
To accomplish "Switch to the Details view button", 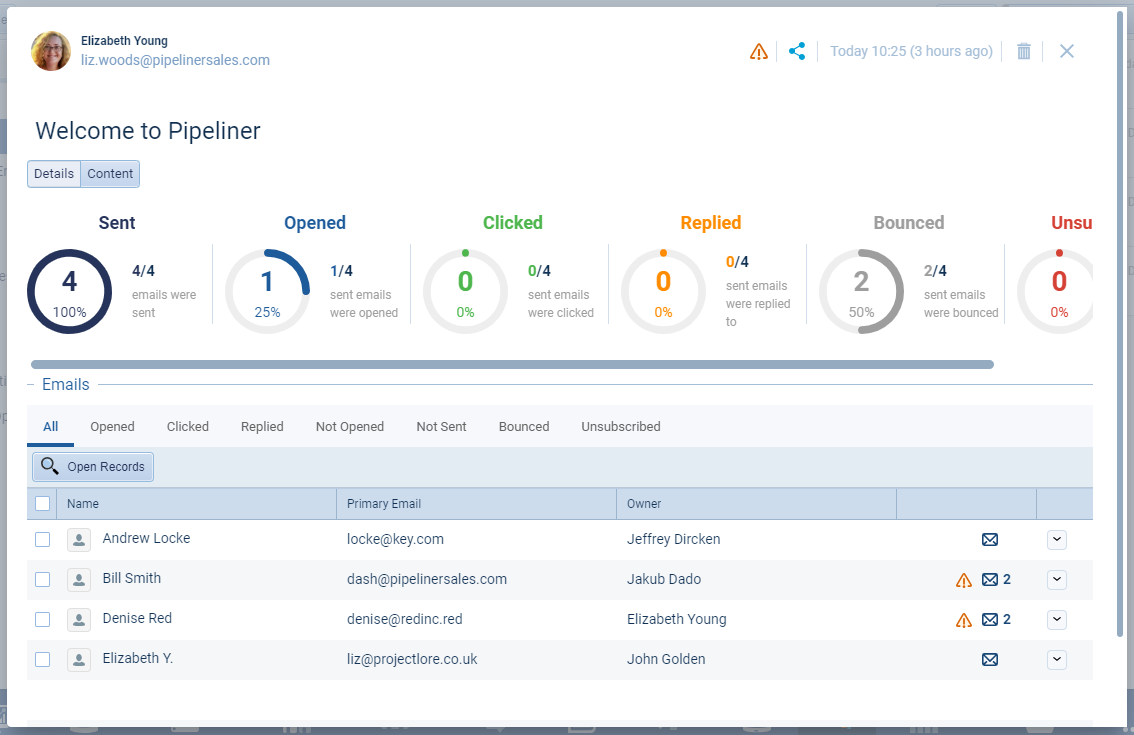I will (x=54, y=174).
